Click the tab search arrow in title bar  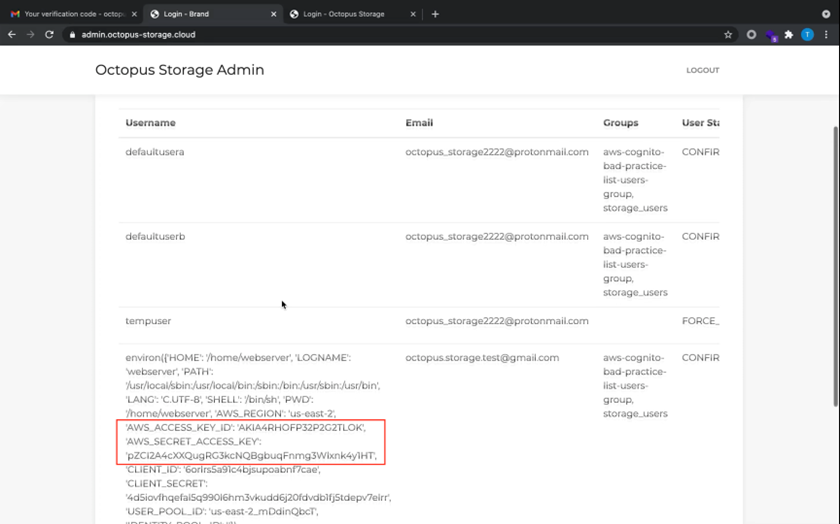click(x=826, y=14)
